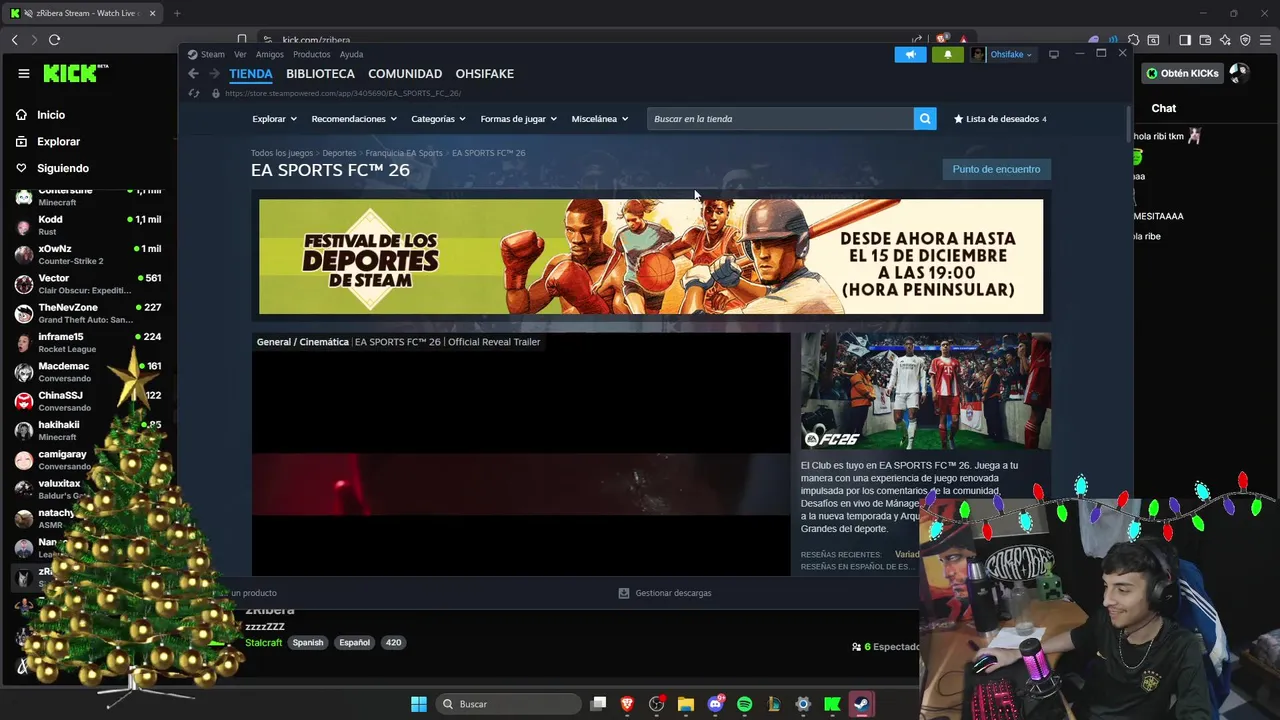Open Spotify from taskbar

[x=745, y=704]
